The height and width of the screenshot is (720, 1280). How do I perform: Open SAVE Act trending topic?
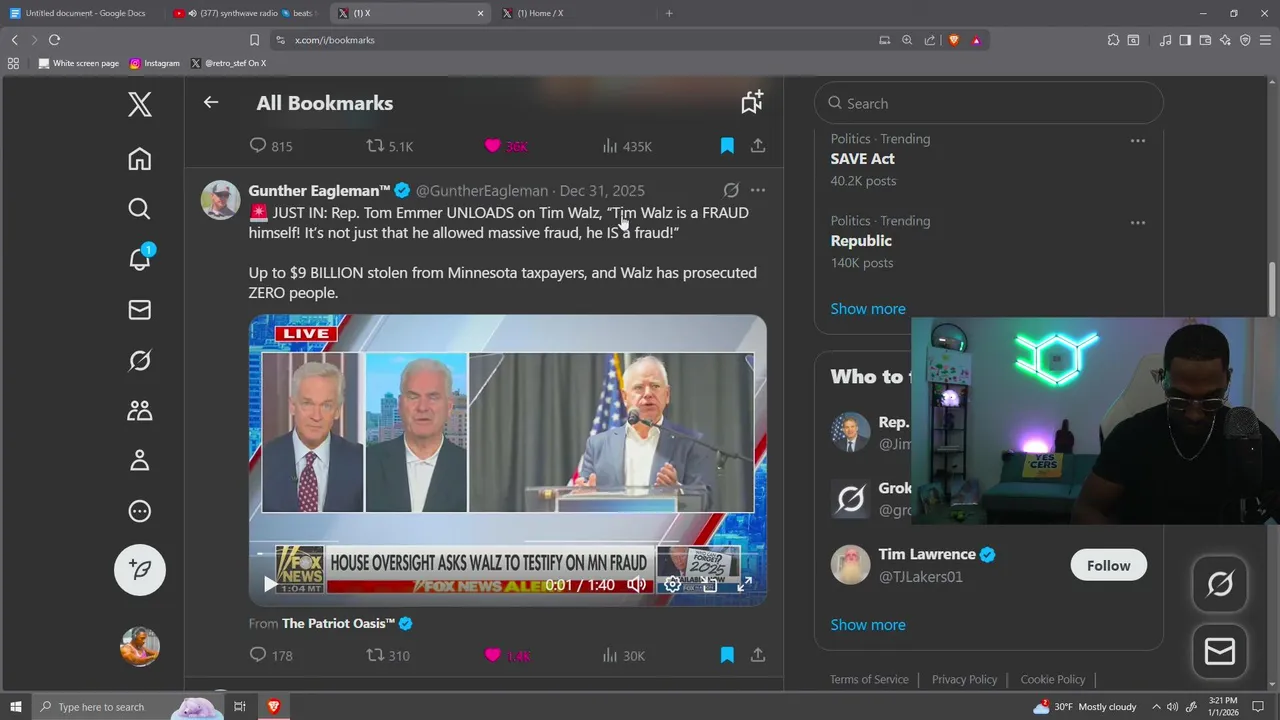pos(862,159)
